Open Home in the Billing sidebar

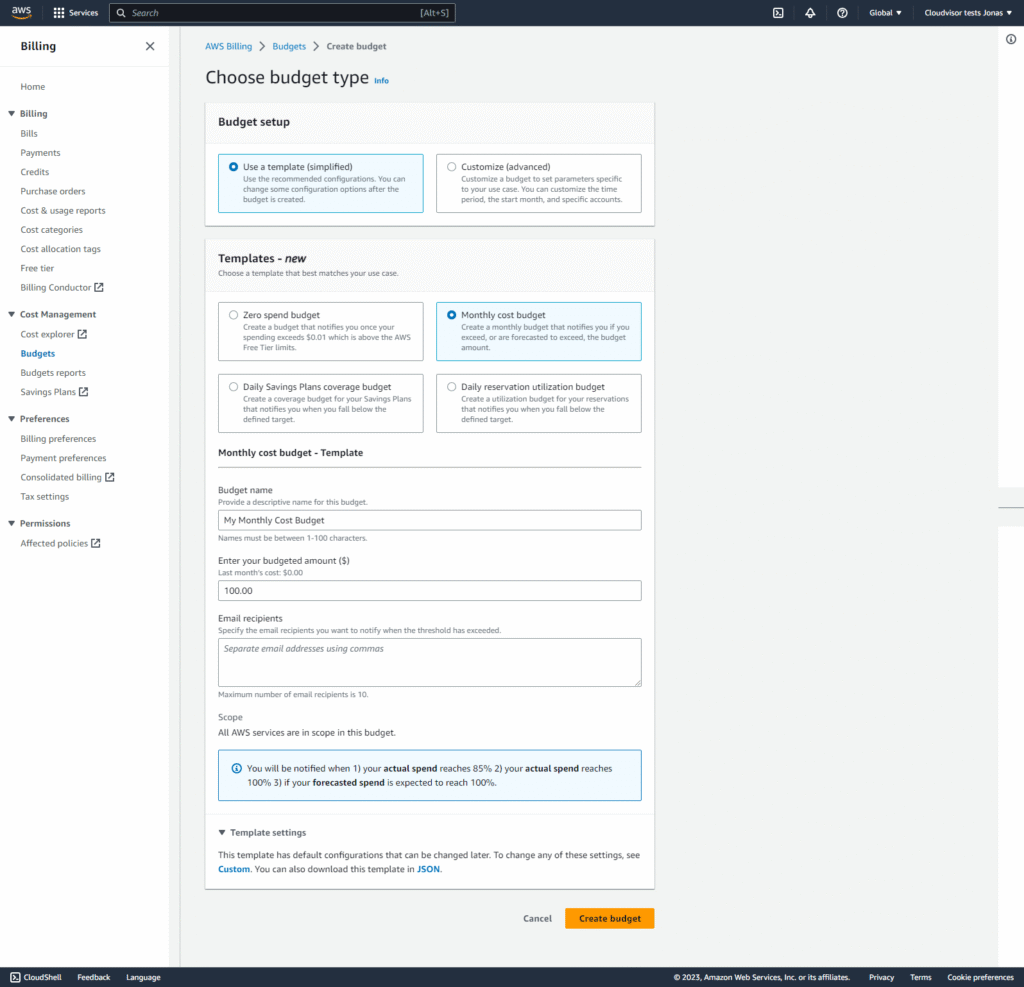coord(33,87)
